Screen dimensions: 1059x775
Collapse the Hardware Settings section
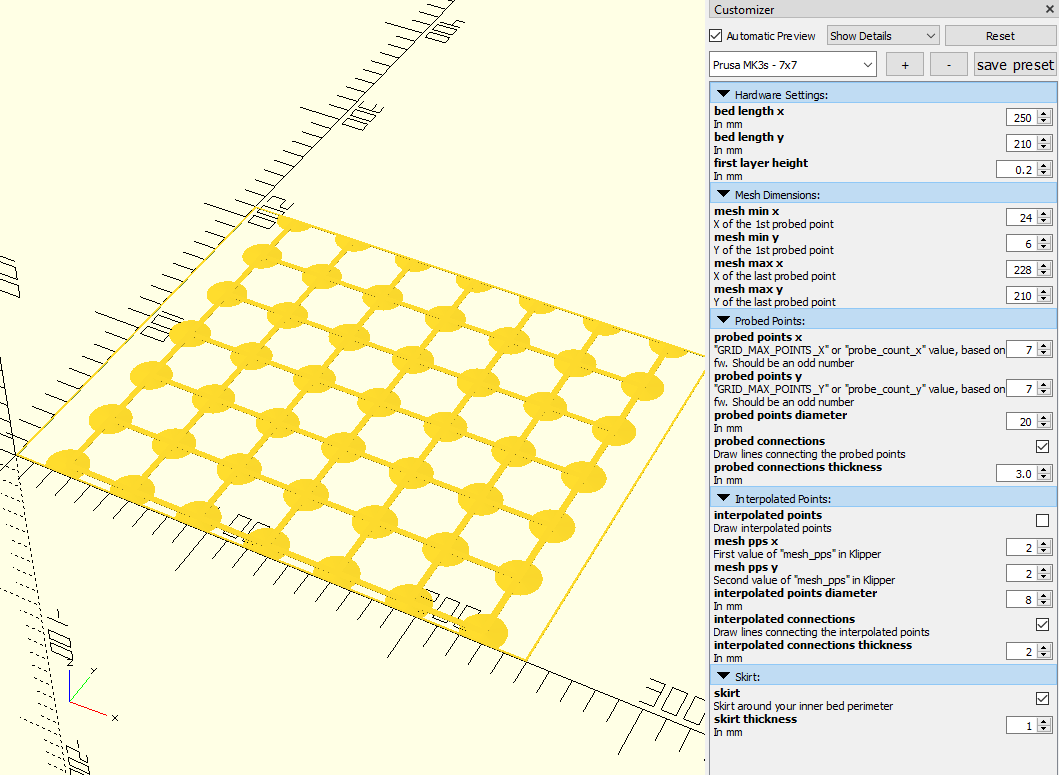[723, 94]
